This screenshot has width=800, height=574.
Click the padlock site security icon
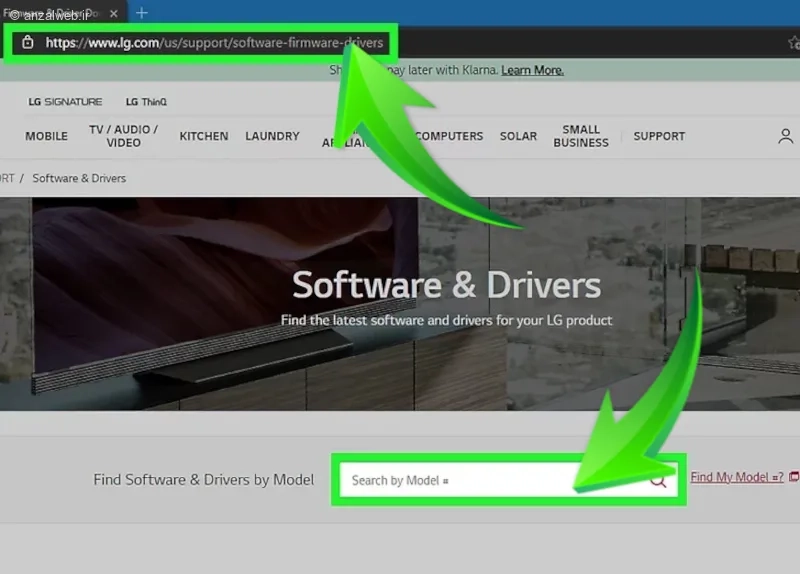pos(27,43)
